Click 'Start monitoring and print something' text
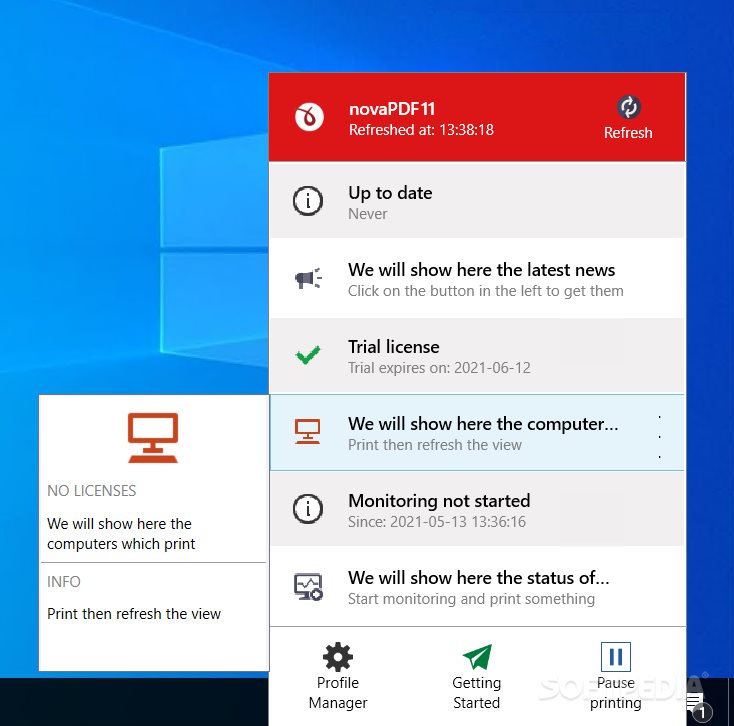Screen dimensions: 734x726 pyautogui.click(x=471, y=599)
